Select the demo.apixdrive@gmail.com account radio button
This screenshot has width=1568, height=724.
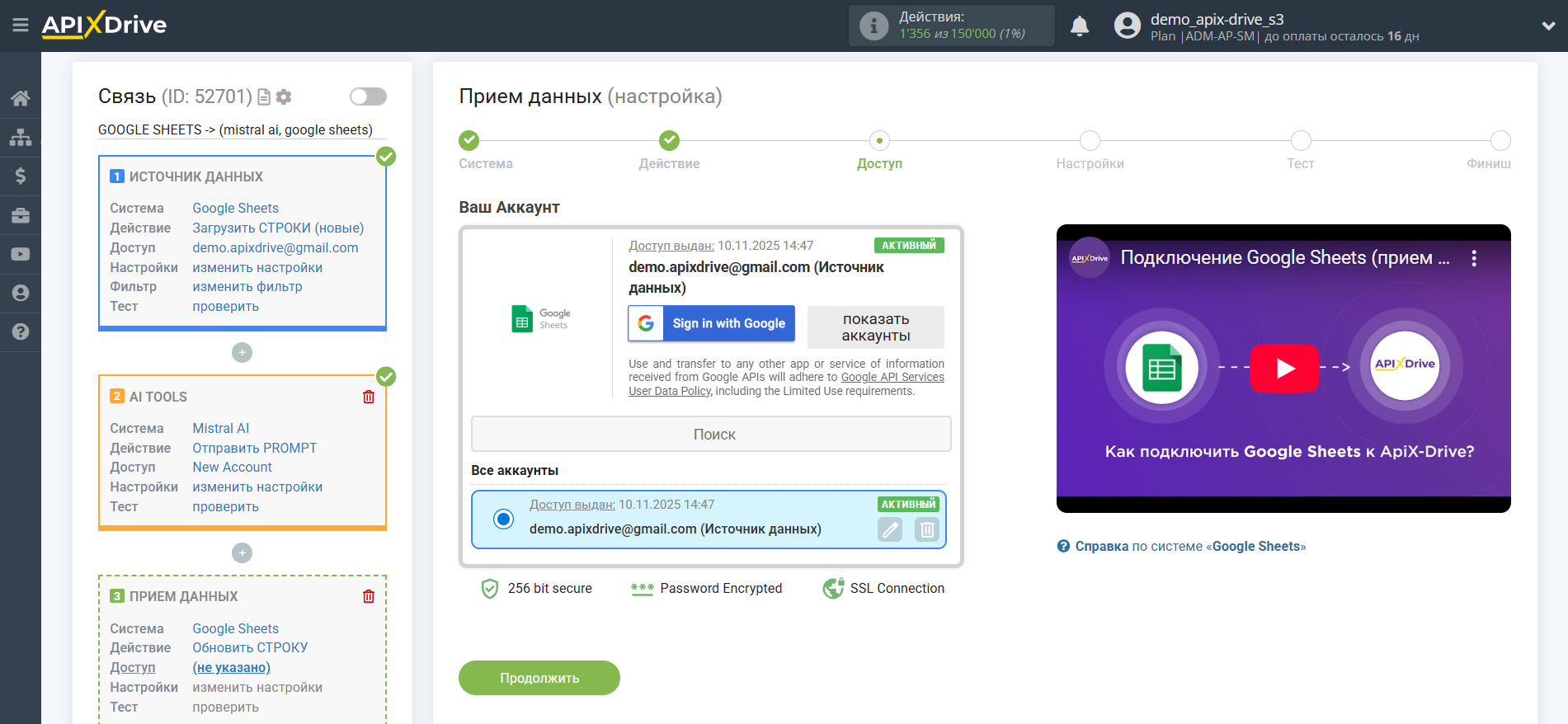coord(503,519)
